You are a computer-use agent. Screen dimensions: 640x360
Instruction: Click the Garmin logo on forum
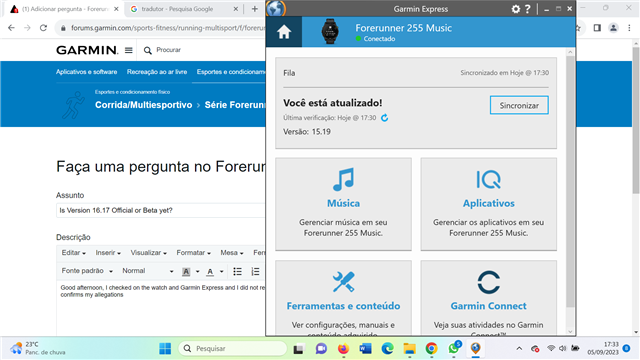(x=87, y=50)
